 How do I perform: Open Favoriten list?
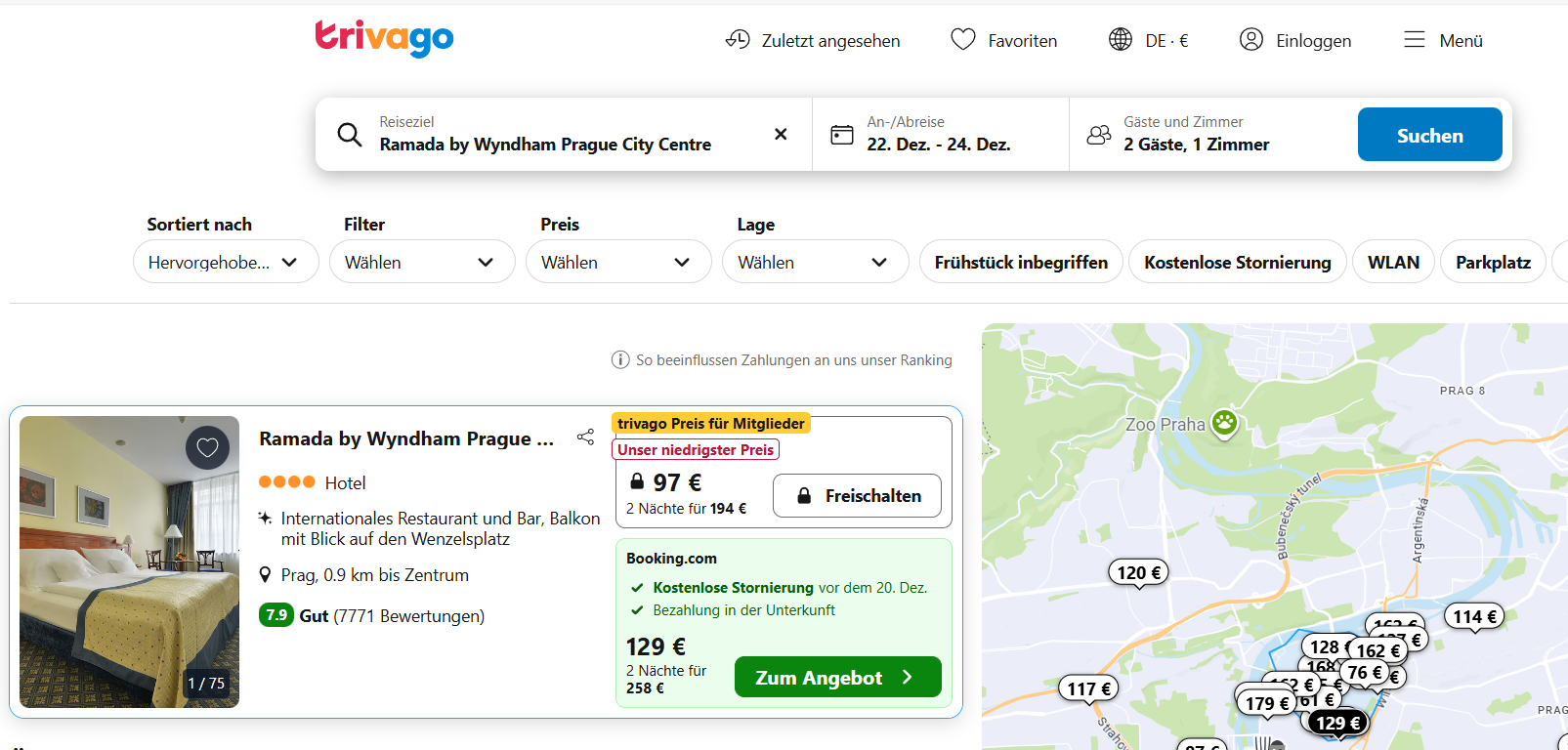coord(1004,40)
